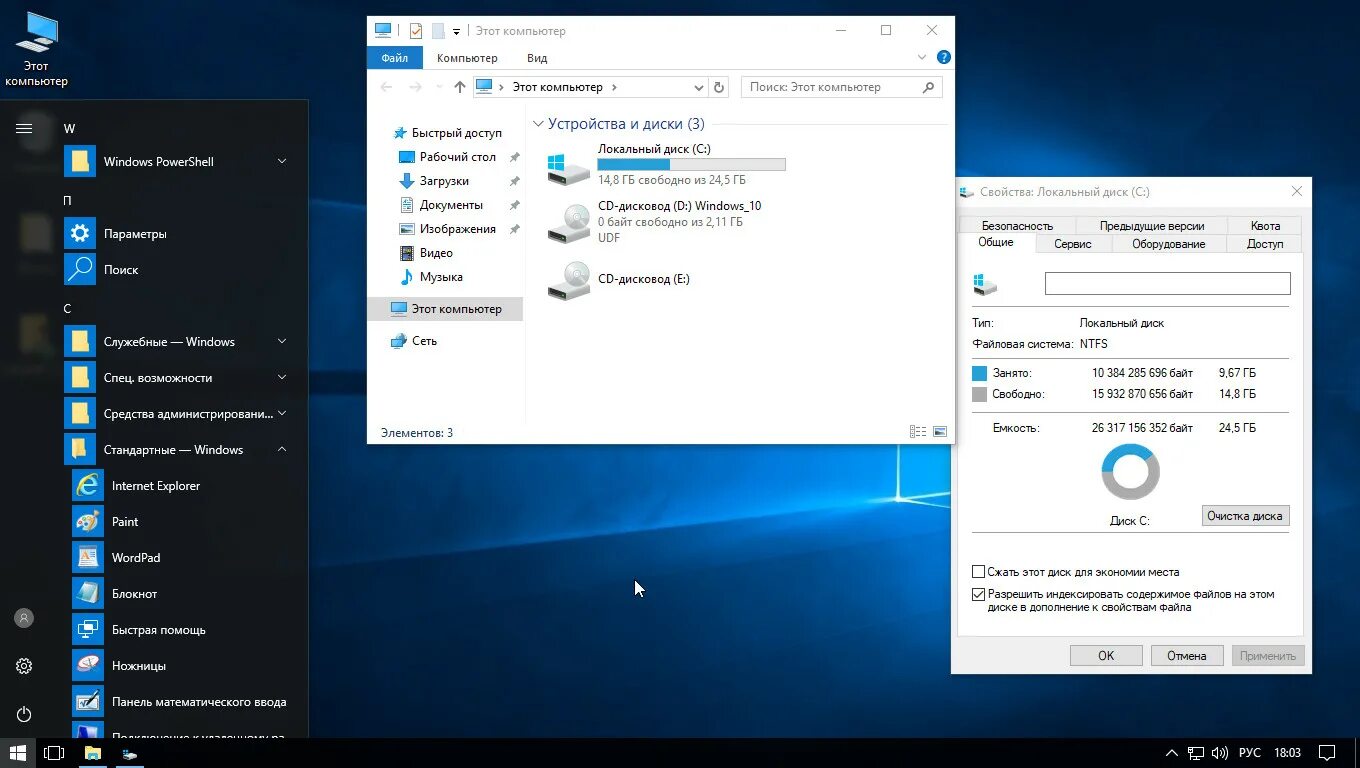The width and height of the screenshot is (1360, 768).
Task: Click the C: drive usage bar
Action: tap(691, 164)
